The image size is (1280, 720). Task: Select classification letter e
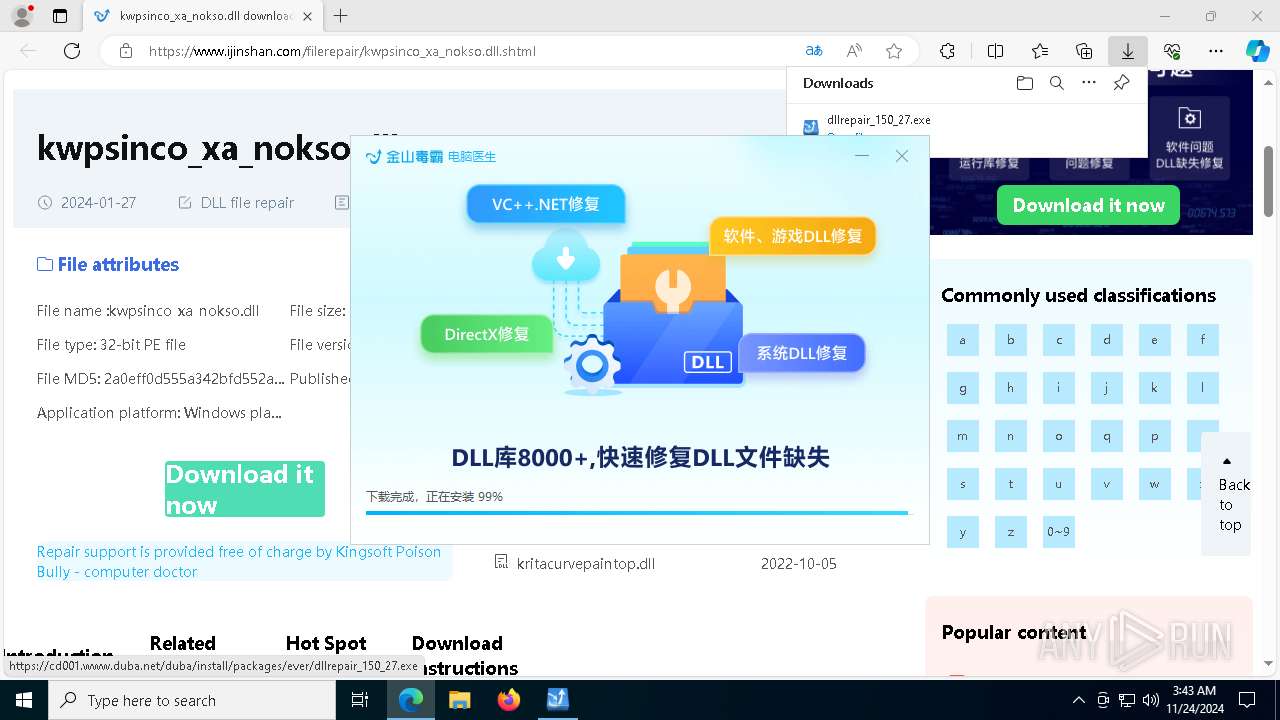1155,340
